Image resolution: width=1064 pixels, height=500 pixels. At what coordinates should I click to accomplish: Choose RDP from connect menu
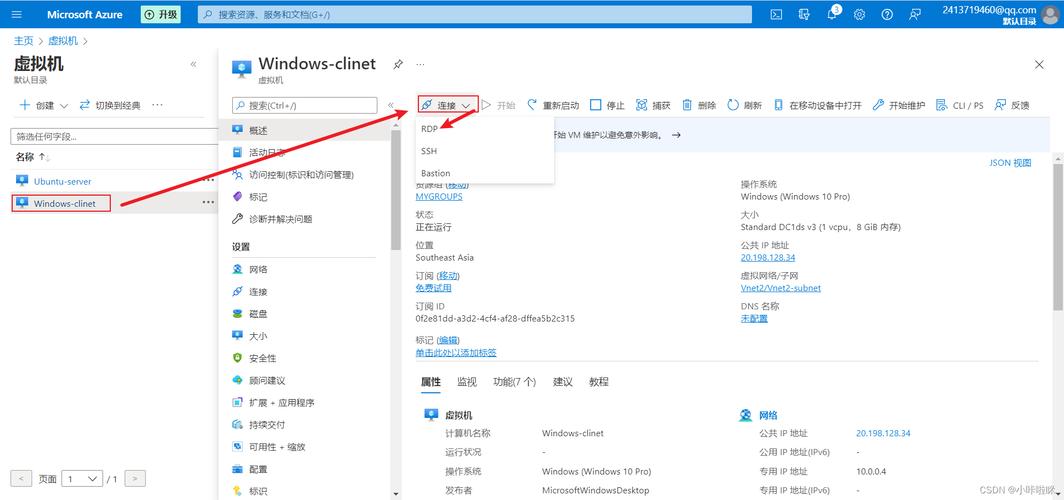(430, 128)
